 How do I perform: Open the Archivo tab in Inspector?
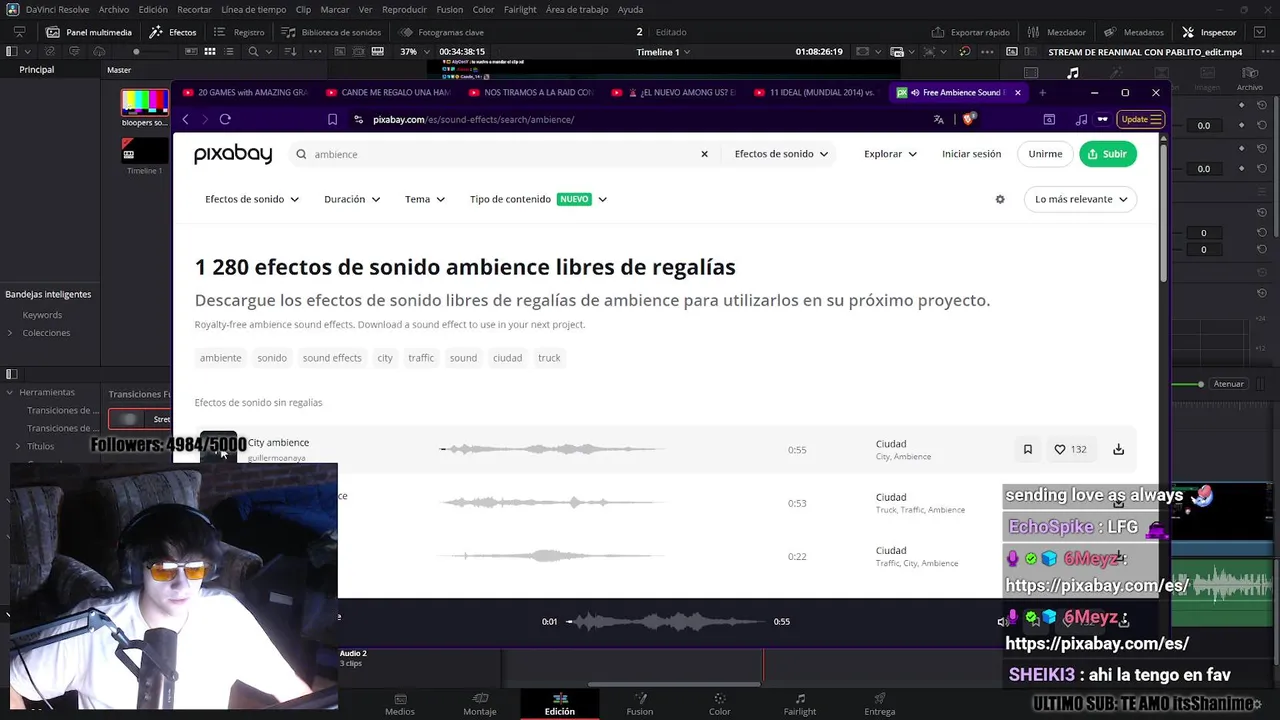click(x=1249, y=79)
